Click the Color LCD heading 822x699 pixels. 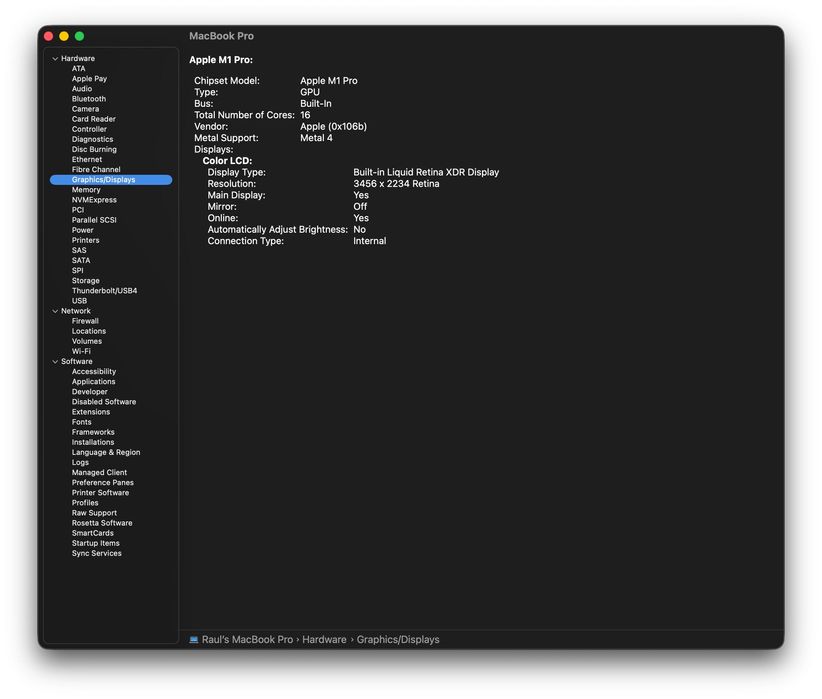click(227, 161)
